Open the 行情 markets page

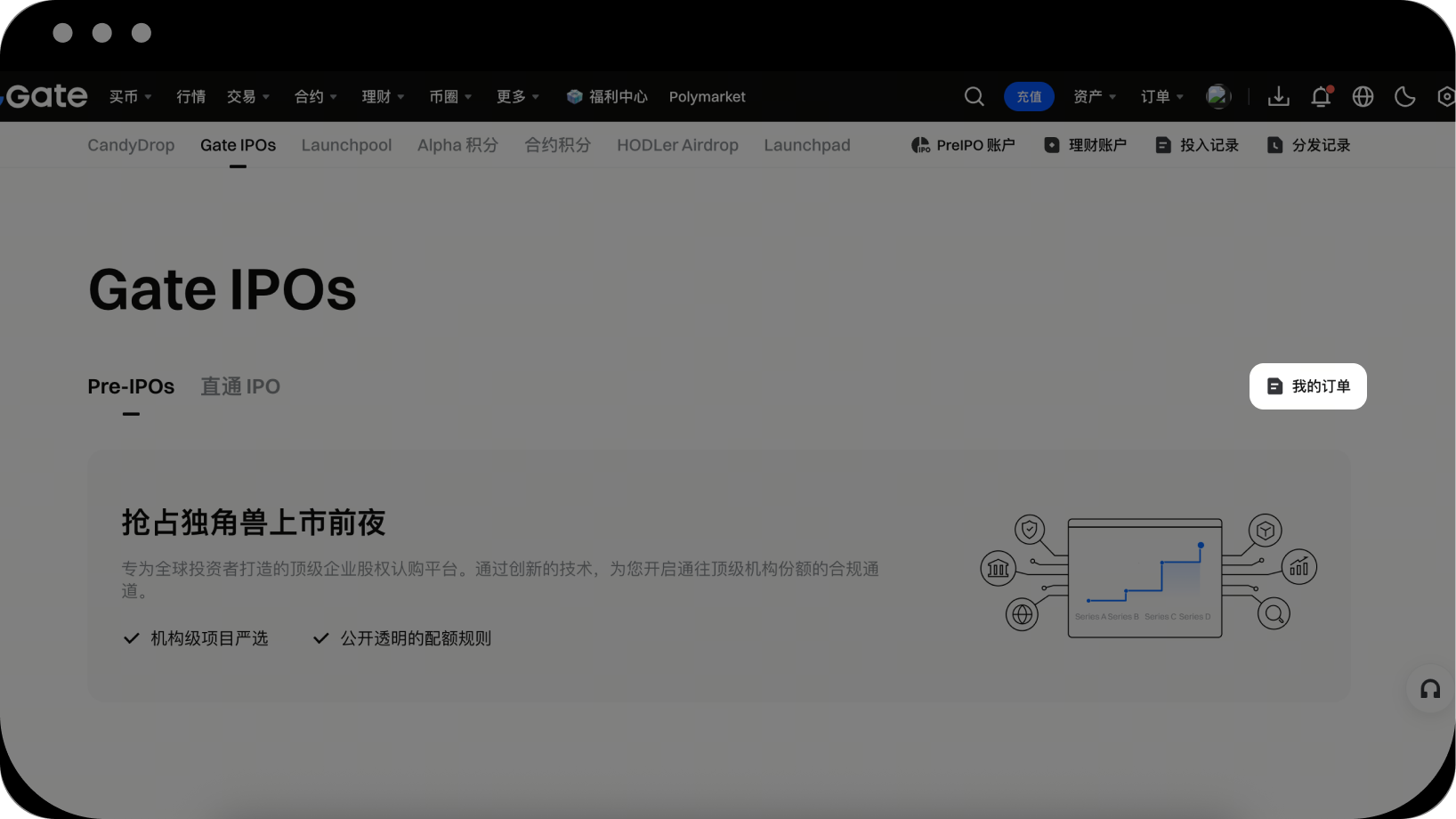click(190, 96)
